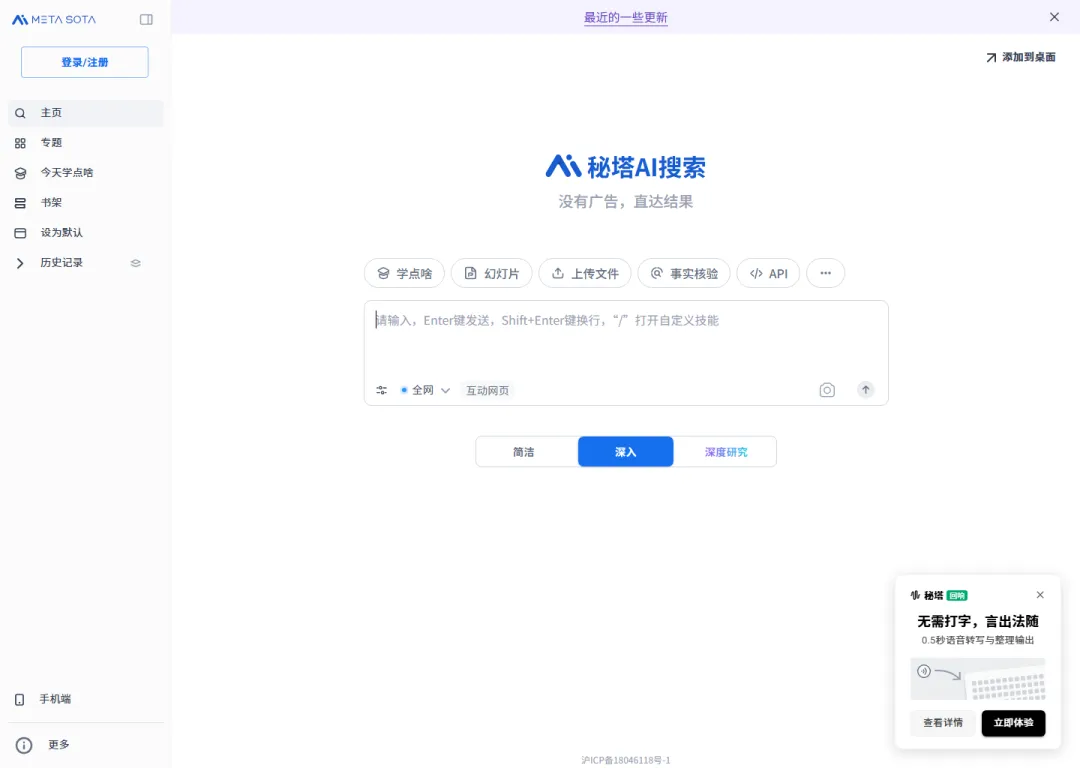Select 主页 in the sidebar

point(85,113)
